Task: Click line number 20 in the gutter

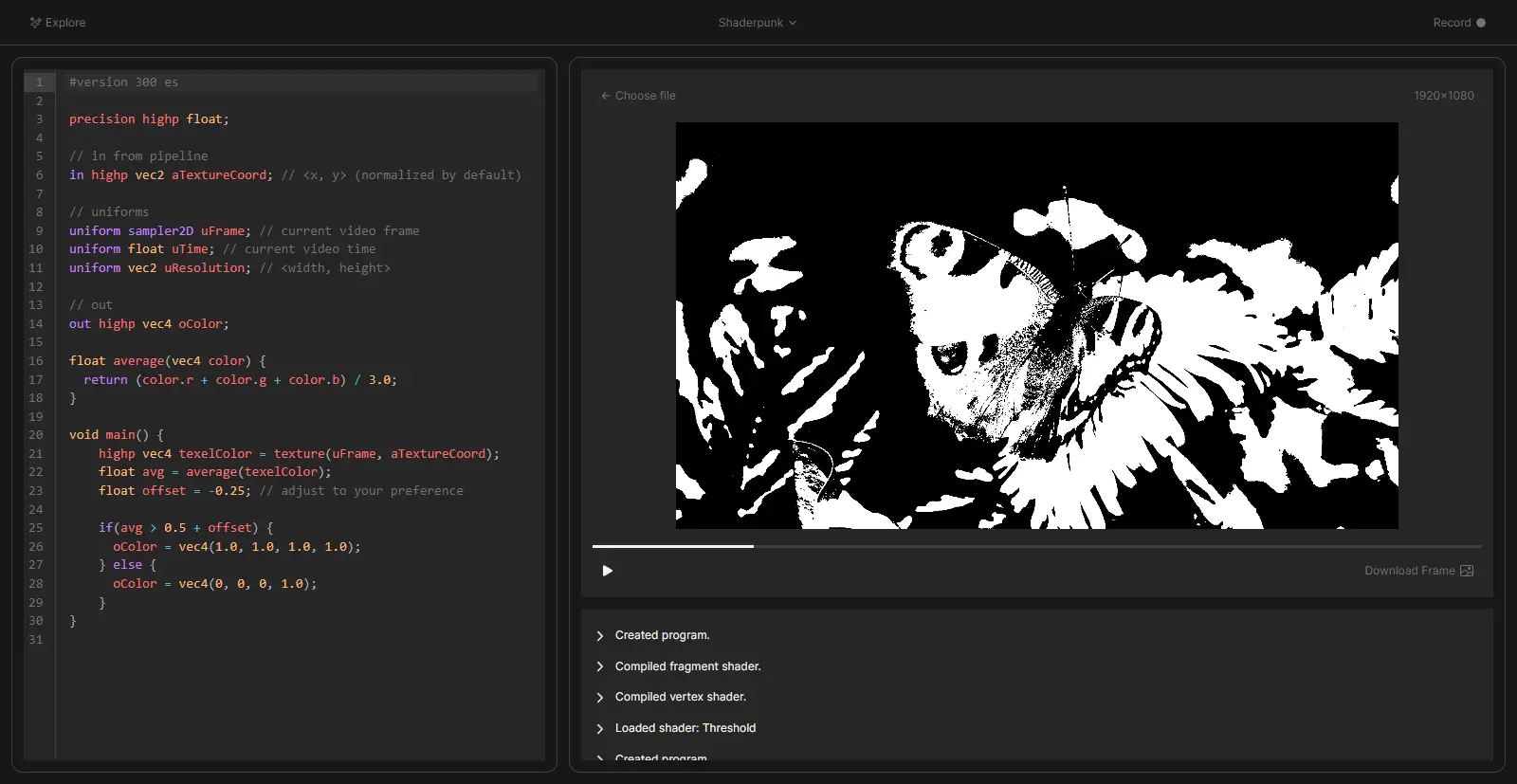Action: (x=36, y=435)
